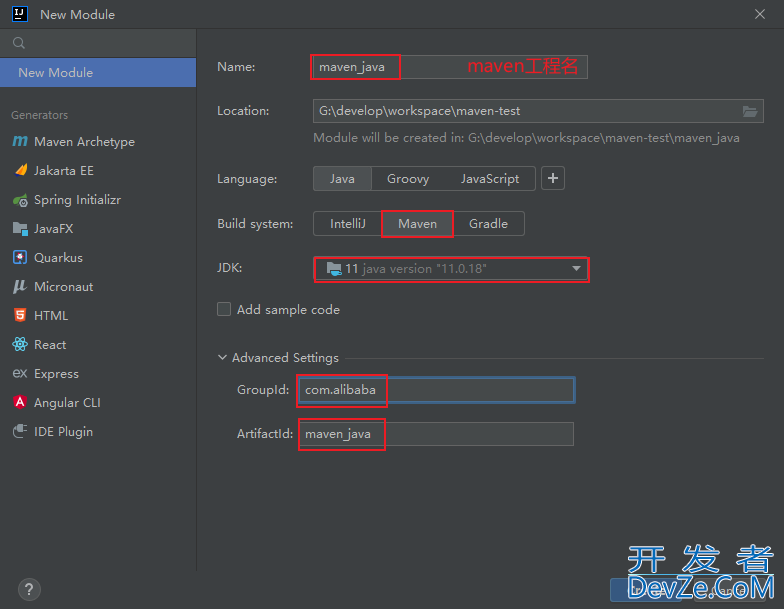
Task: Select the Maven Archetype generator icon
Action: (20, 142)
